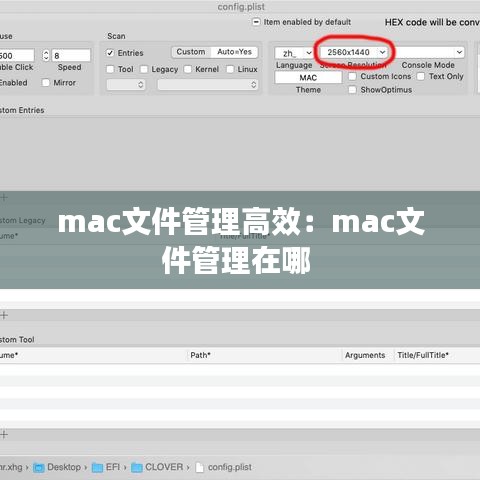Open the CLOVER folder in path bar

(157, 467)
